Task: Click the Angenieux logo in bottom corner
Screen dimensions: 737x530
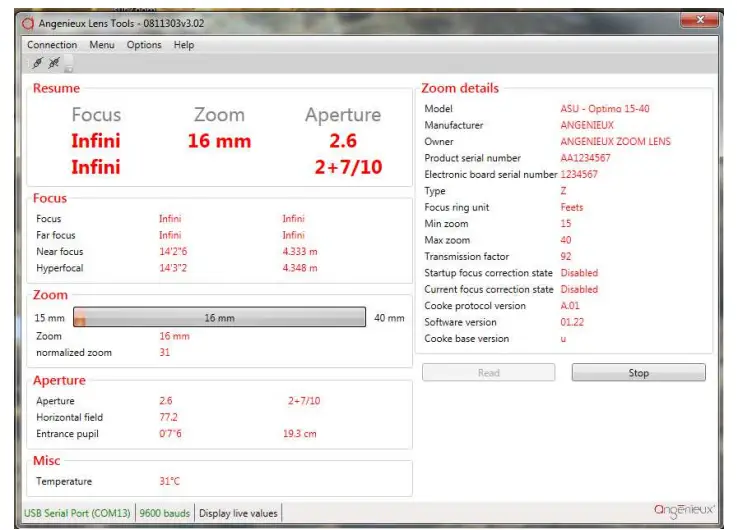Action: click(684, 511)
